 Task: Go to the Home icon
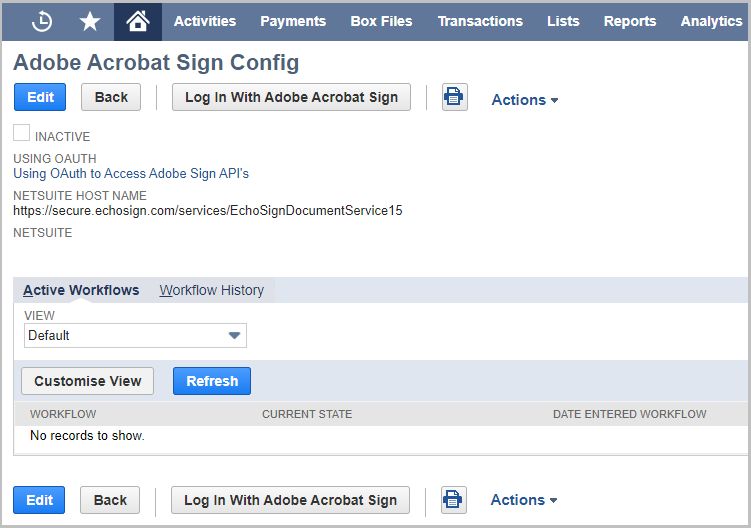click(x=137, y=22)
